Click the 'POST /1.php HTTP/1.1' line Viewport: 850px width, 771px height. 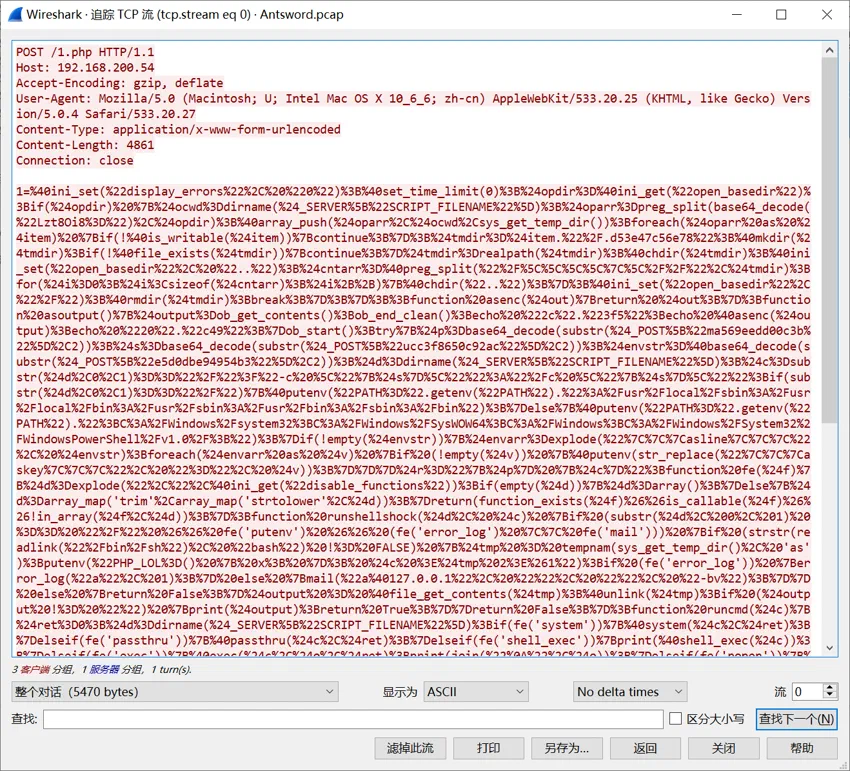coord(85,52)
